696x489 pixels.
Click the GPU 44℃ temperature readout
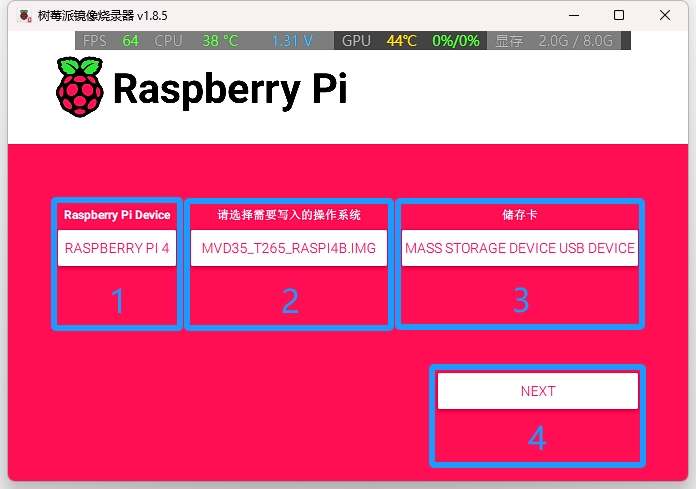(x=379, y=41)
